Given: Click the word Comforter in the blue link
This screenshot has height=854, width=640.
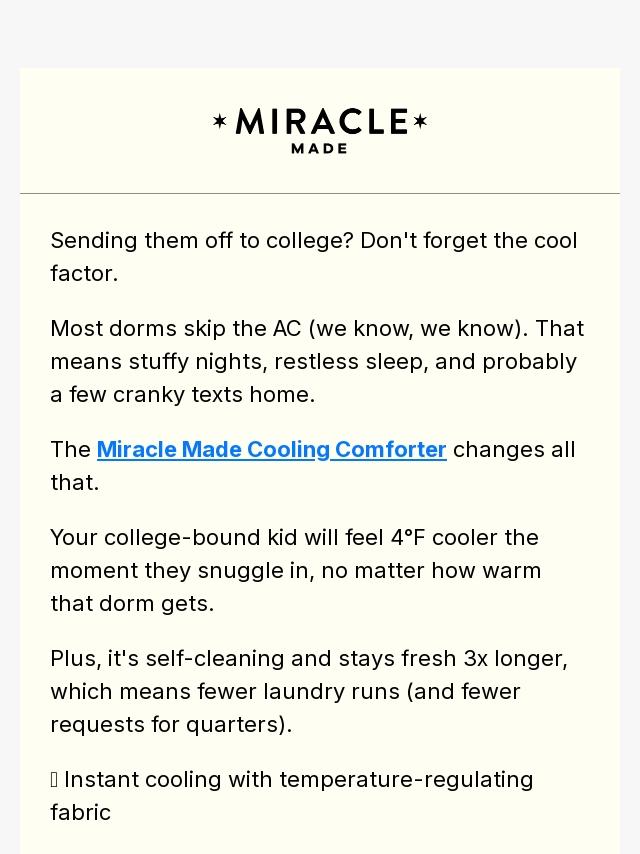Looking at the screenshot, I should 391,450.
